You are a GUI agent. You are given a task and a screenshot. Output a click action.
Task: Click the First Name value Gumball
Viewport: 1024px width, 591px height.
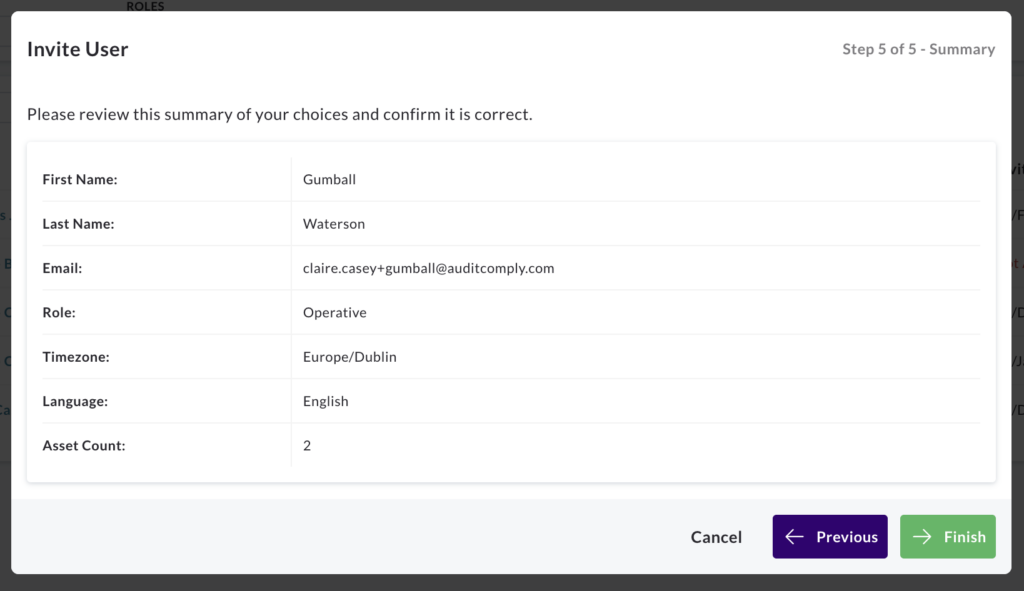point(329,180)
